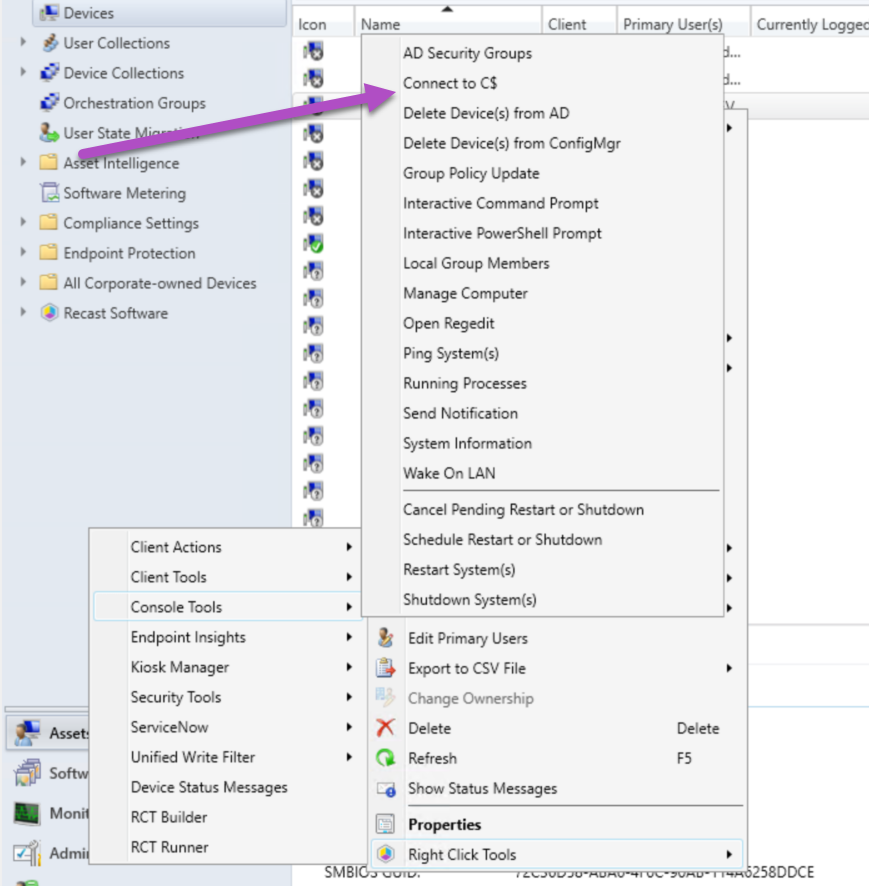Choose Interactive PowerShell Prompt
Screen dimensions: 869x886
pos(502,233)
